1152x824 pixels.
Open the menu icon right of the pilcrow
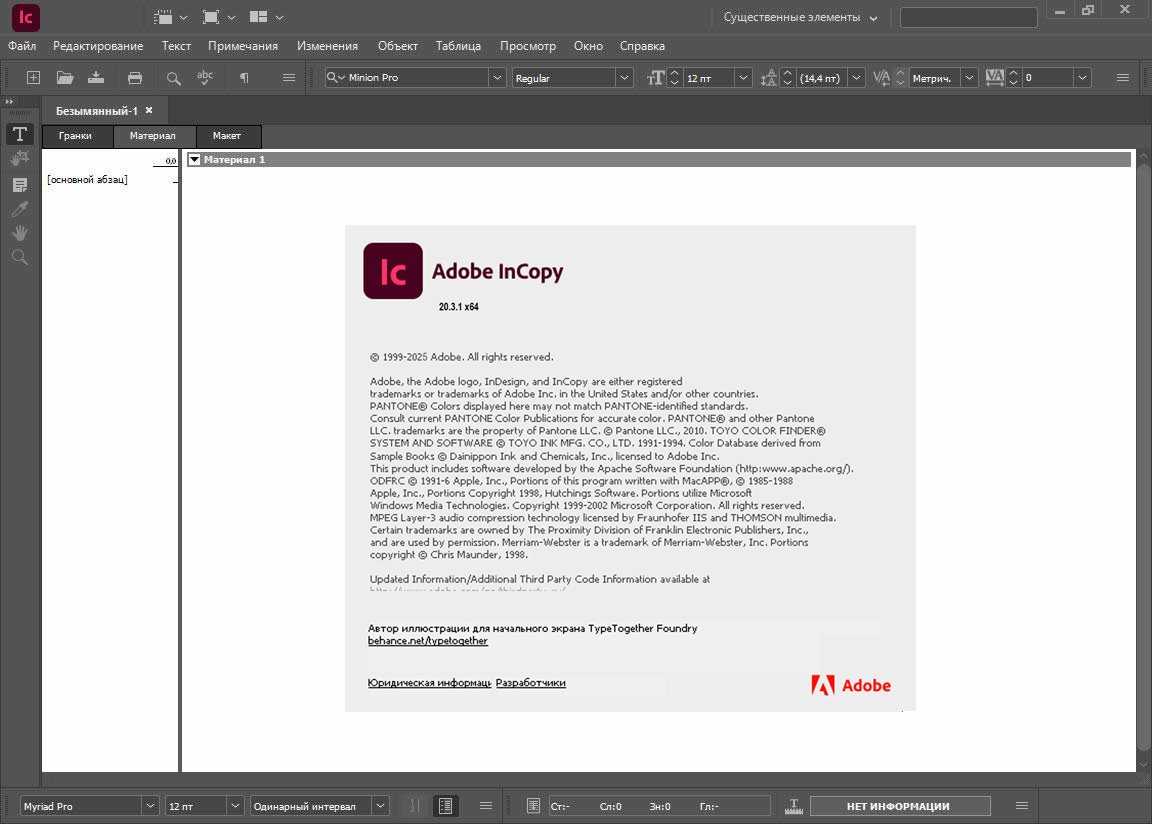289,78
